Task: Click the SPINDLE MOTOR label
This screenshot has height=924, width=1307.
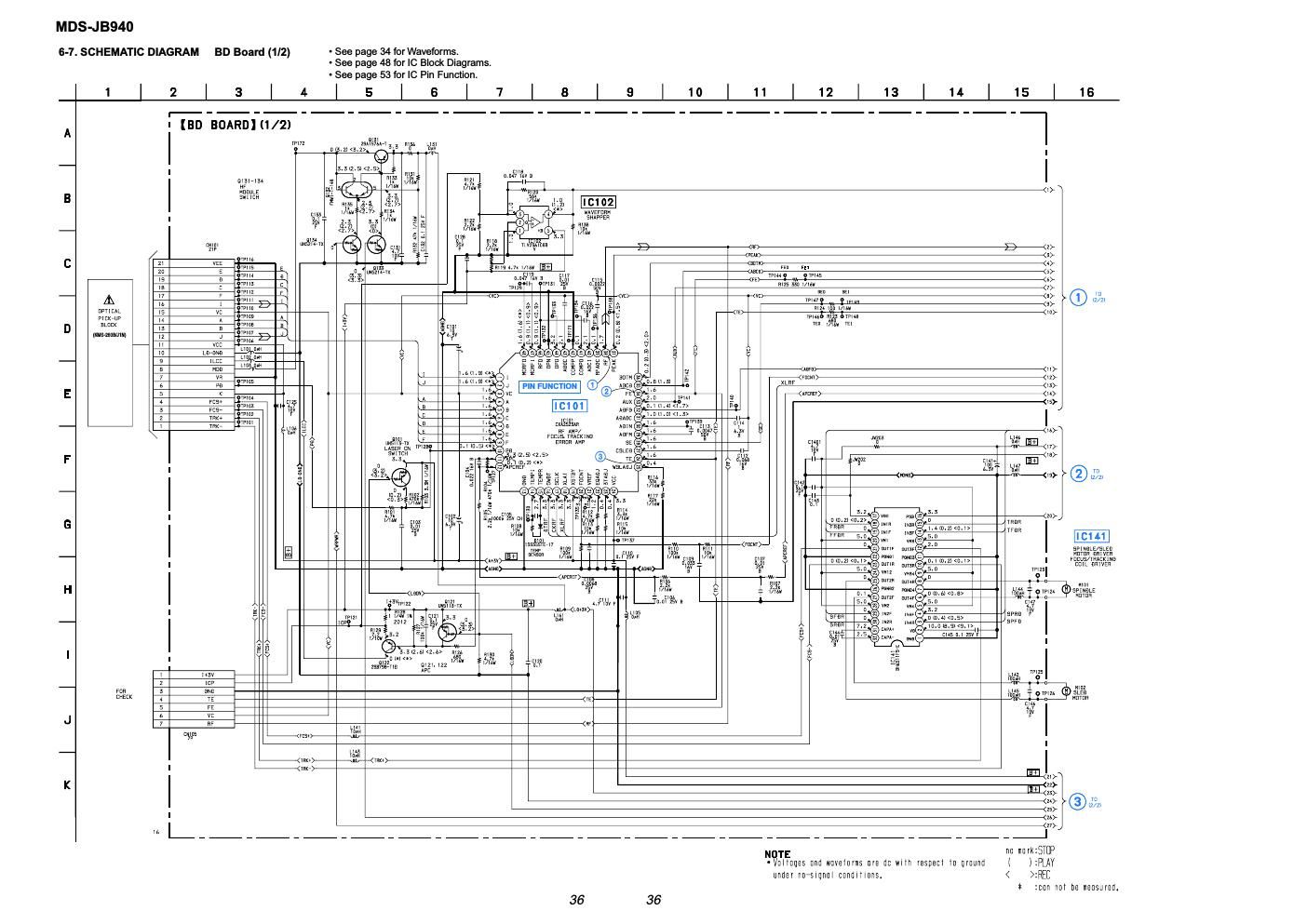Action: [1085, 591]
